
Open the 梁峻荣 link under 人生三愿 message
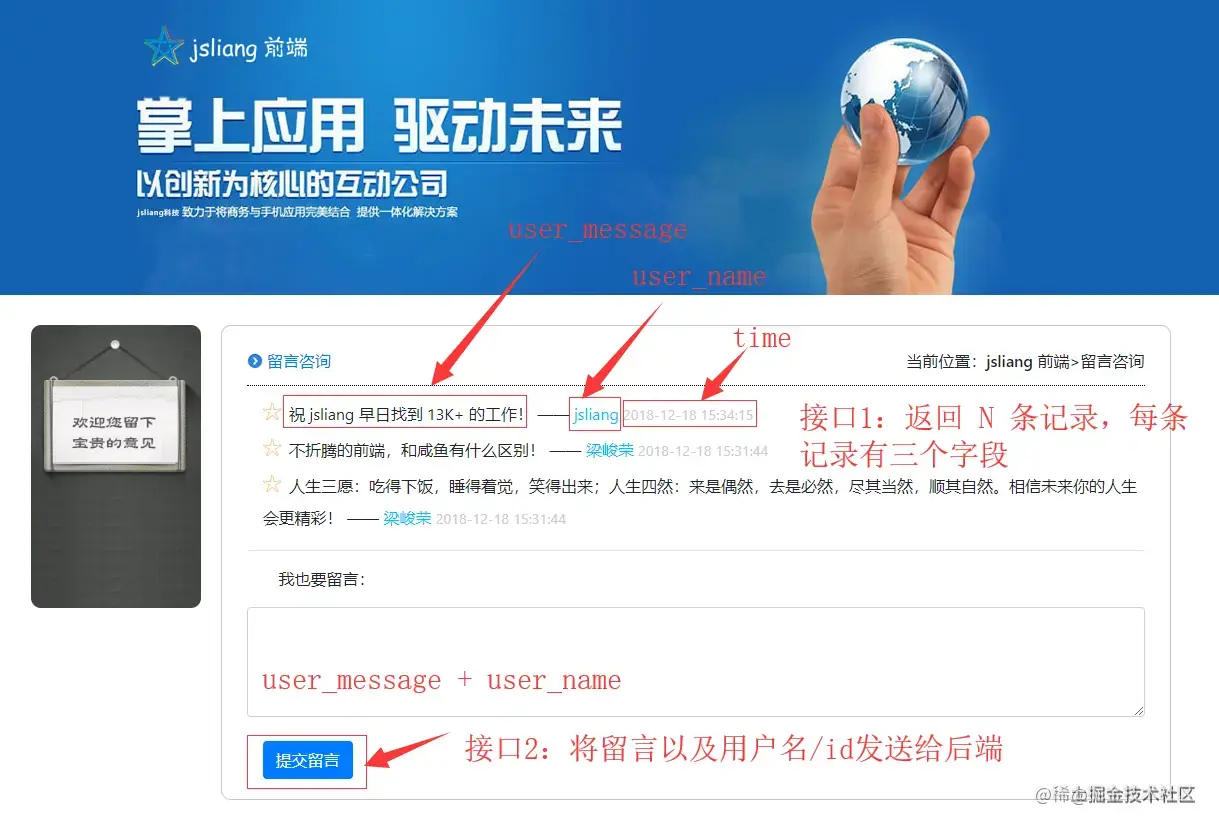tap(407, 519)
